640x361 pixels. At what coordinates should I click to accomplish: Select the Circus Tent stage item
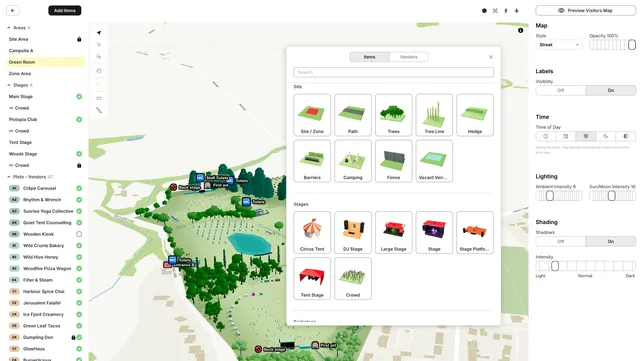coord(312,232)
